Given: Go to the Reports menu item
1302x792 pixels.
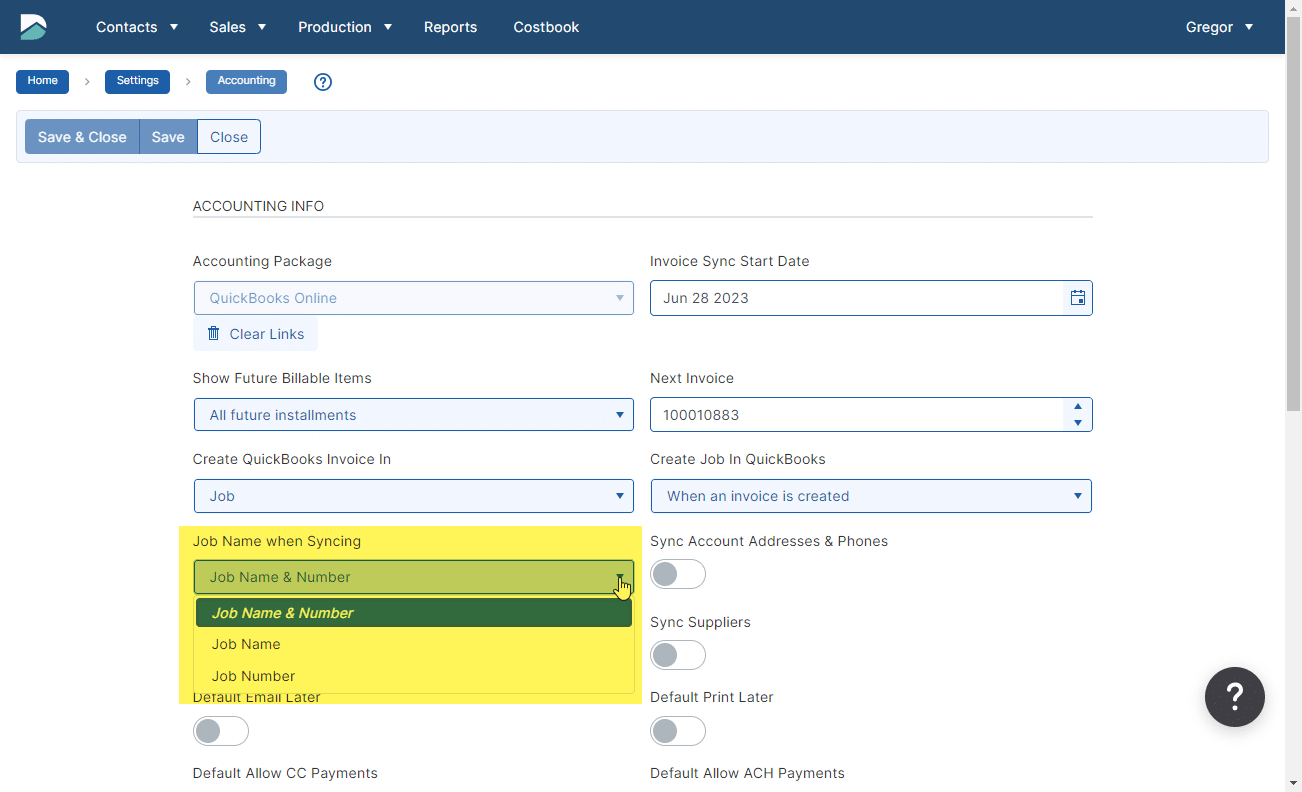Looking at the screenshot, I should (450, 27).
